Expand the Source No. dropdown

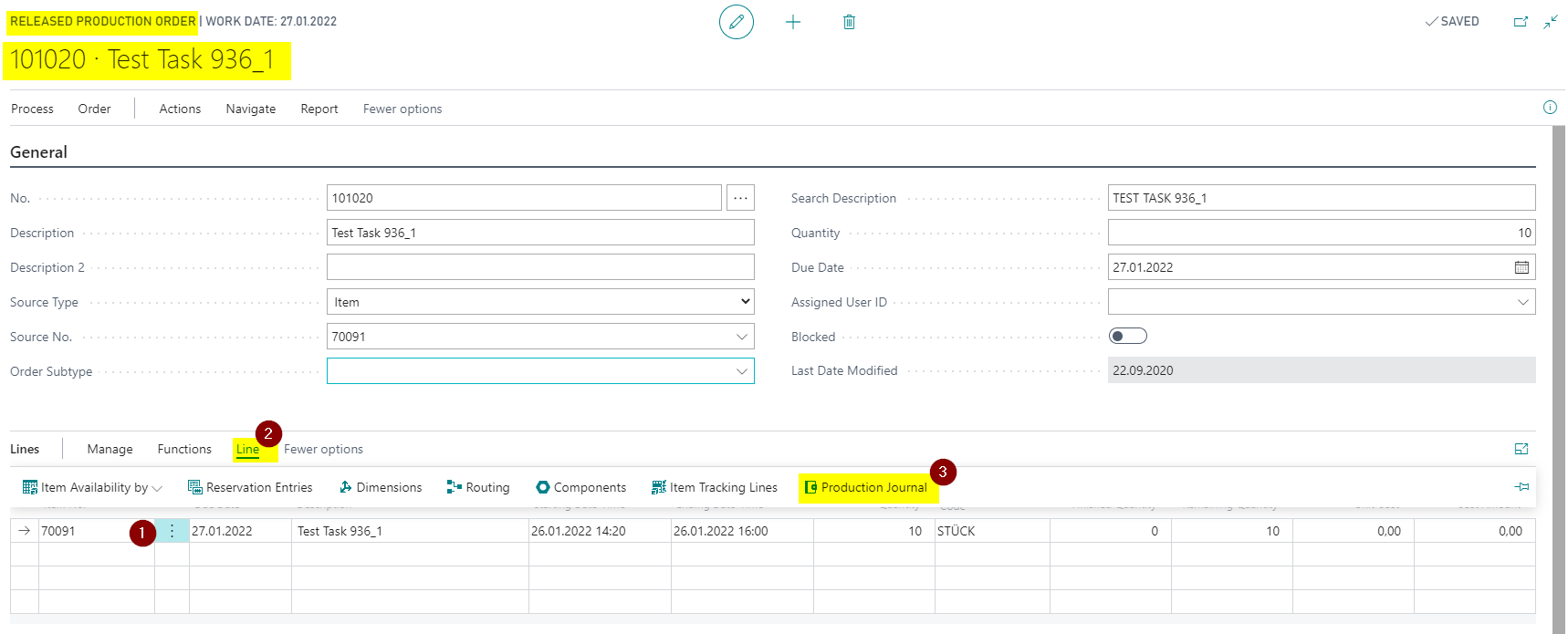pyautogui.click(x=742, y=337)
